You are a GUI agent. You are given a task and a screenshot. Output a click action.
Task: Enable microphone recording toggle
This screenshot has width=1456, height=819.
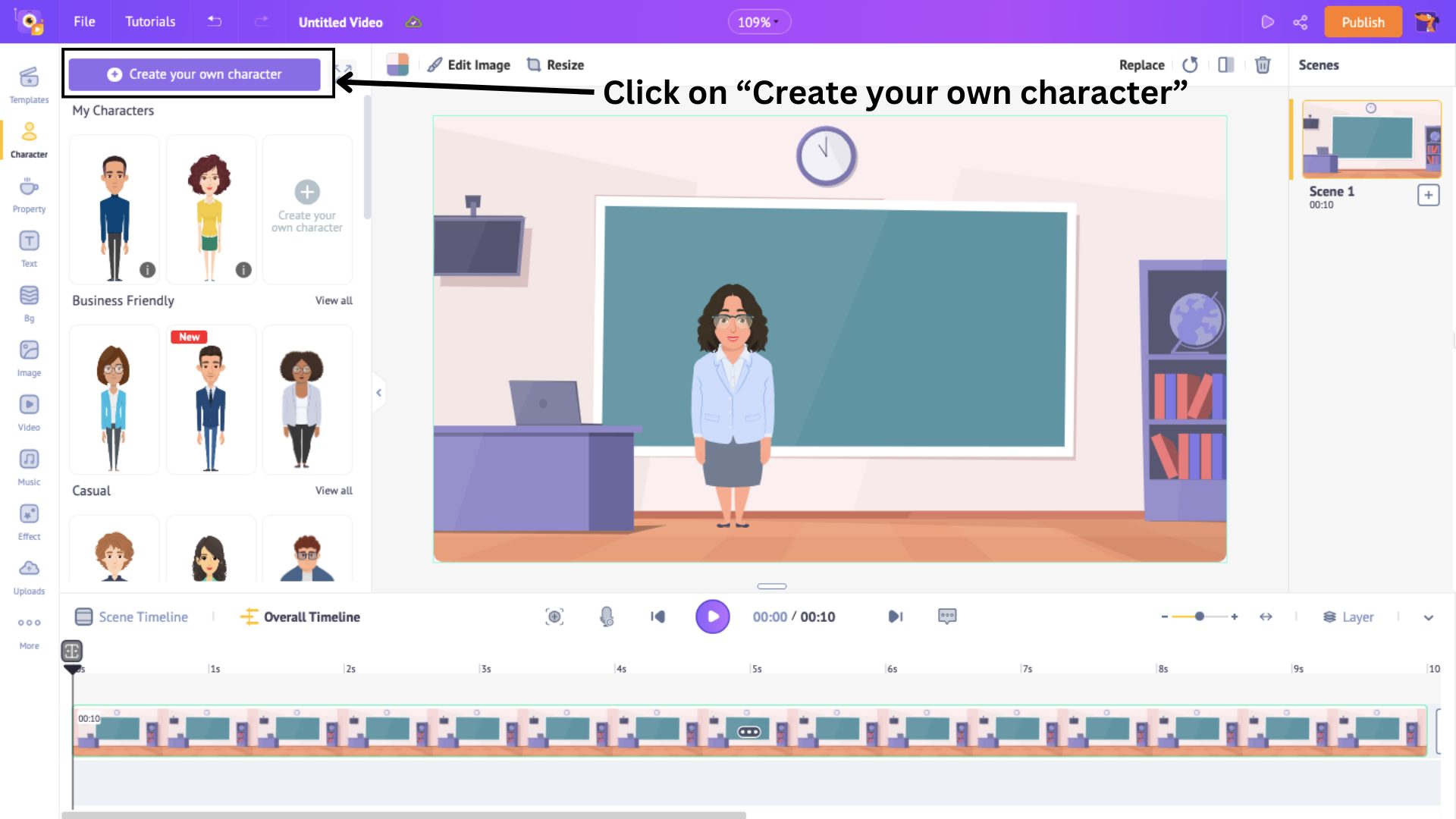click(x=607, y=616)
